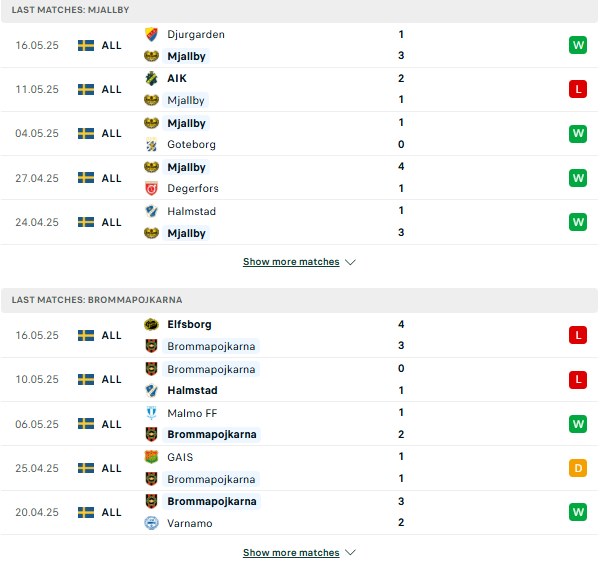The image size is (600, 566).
Task: Click the Goteborg team crest icon
Action: [x=151, y=145]
